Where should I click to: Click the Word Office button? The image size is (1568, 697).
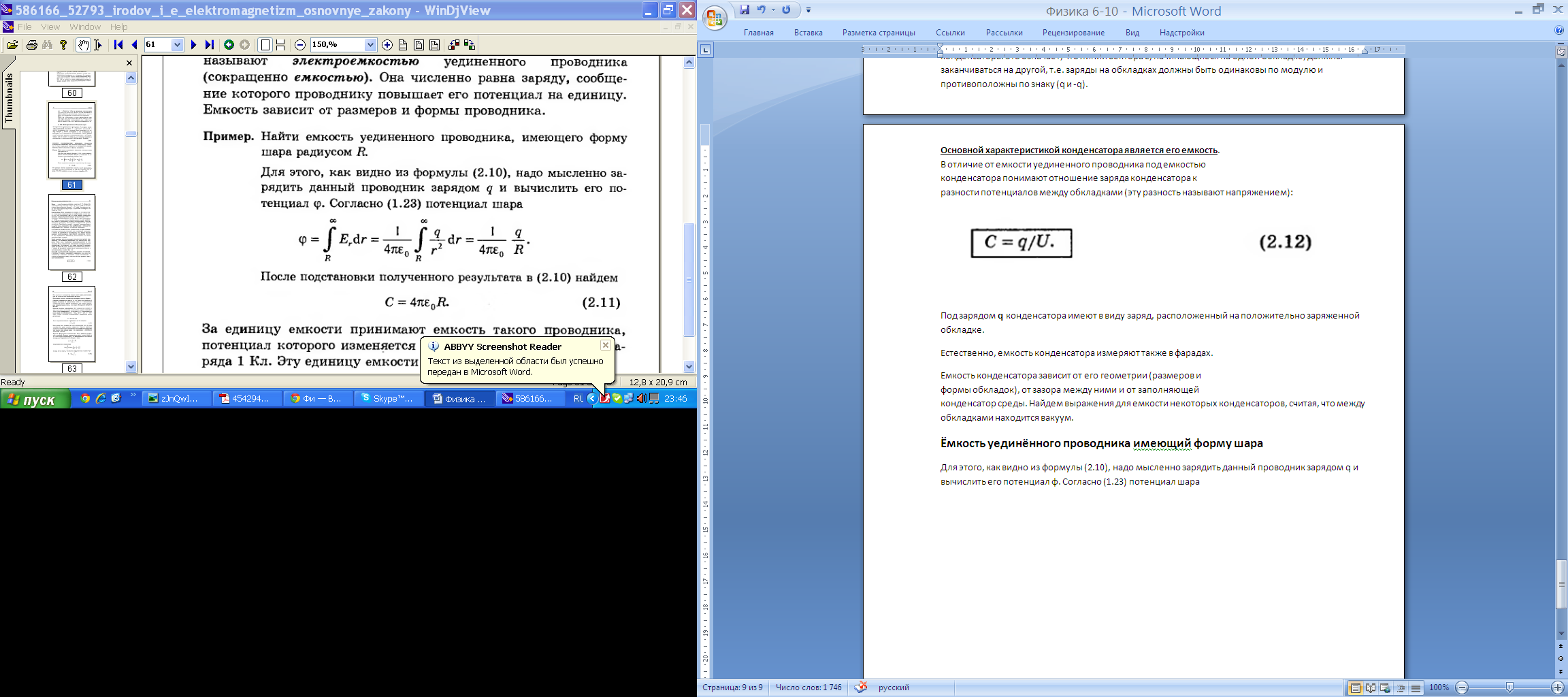click(715, 18)
